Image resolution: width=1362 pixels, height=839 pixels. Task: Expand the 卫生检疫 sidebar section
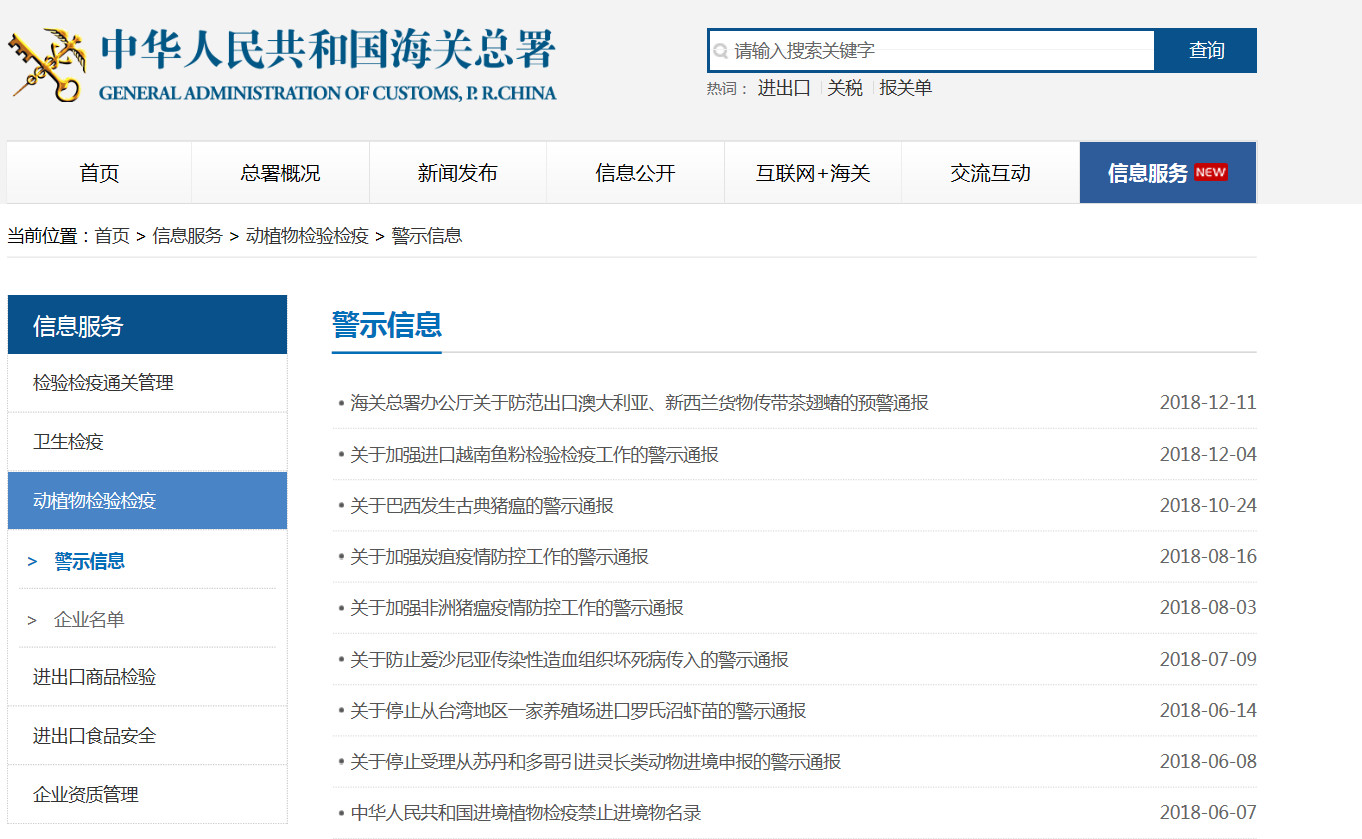68,442
